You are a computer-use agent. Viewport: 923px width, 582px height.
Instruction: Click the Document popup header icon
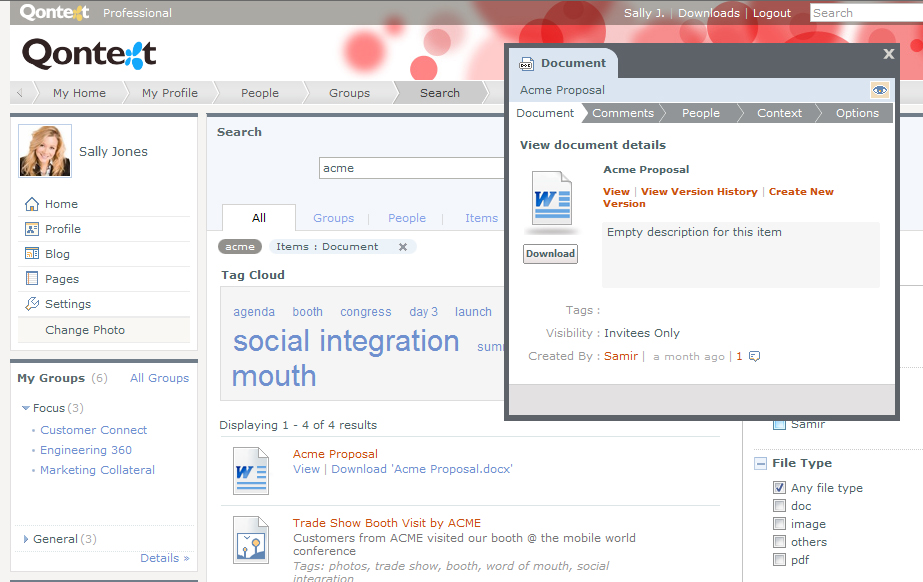pyautogui.click(x=526, y=64)
